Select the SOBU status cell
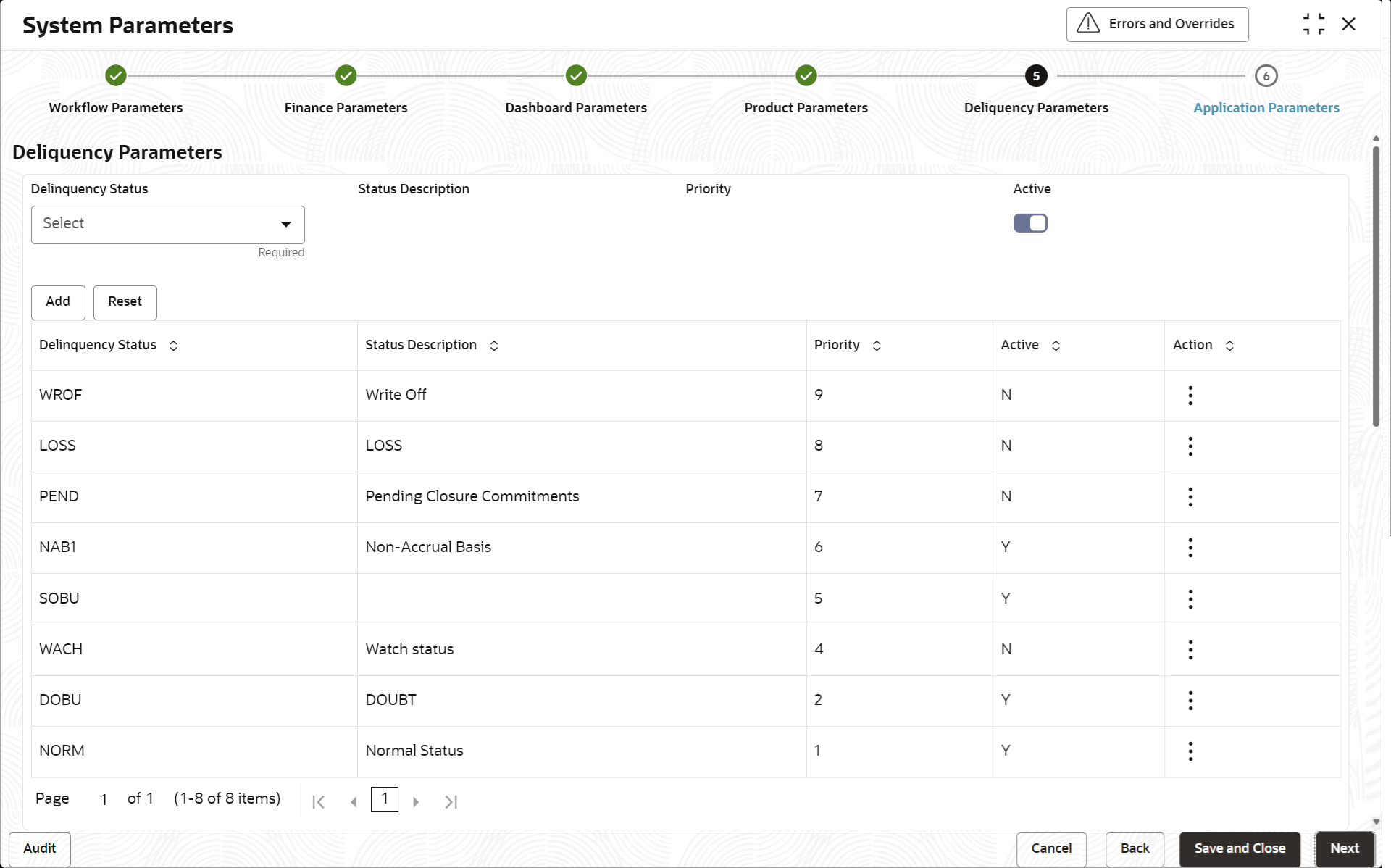The height and width of the screenshot is (868, 1391). 194,599
